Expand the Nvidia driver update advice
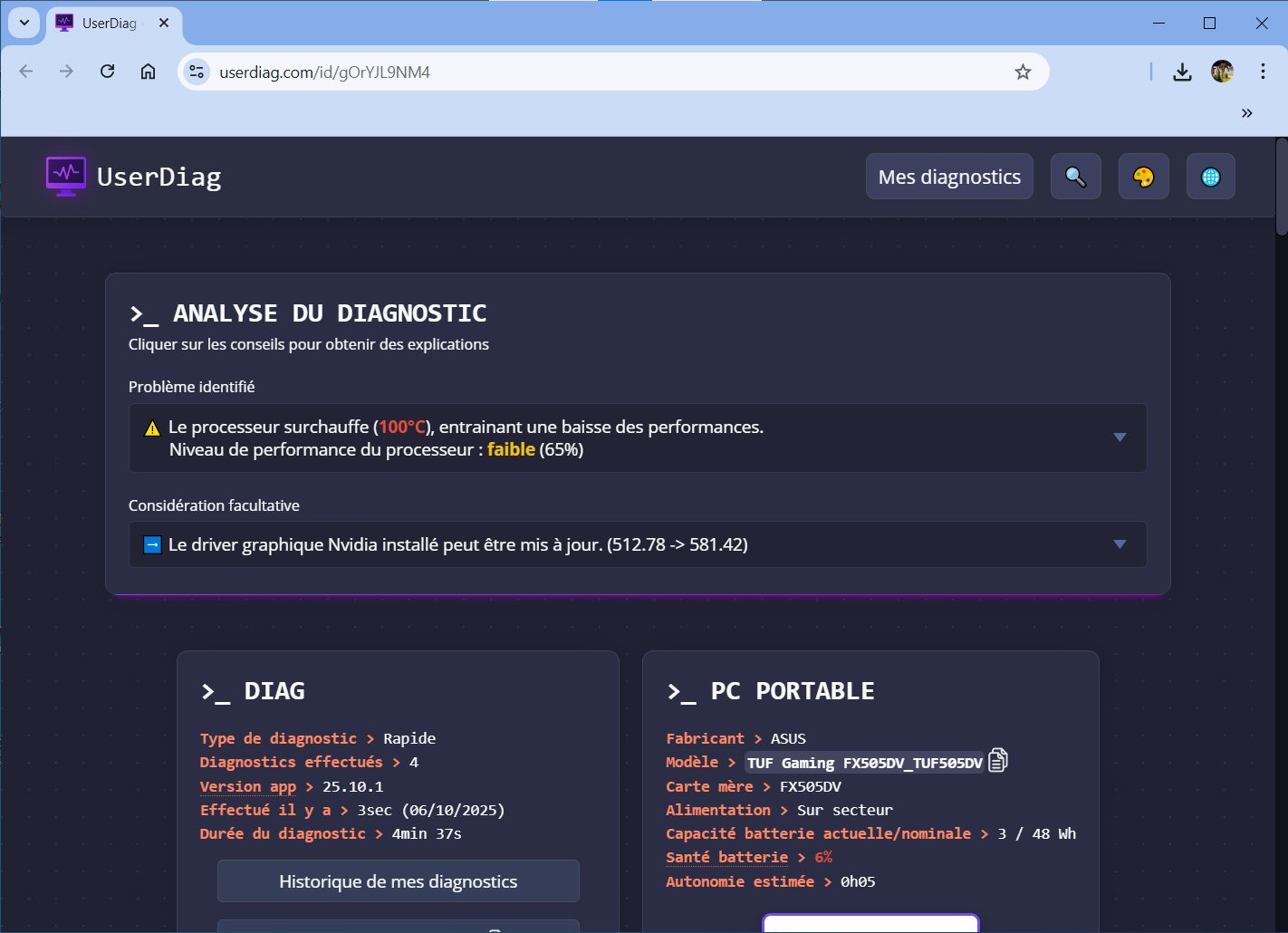This screenshot has height=933, width=1288. (x=1120, y=544)
